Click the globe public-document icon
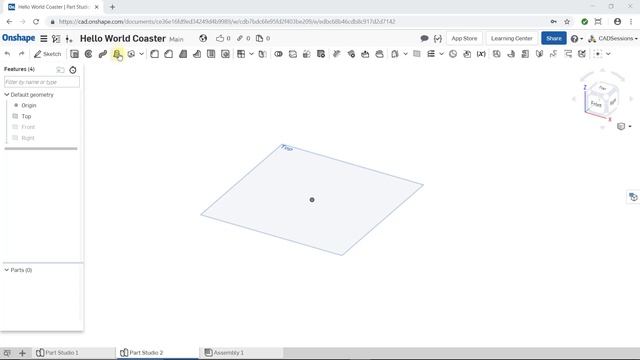 point(203,38)
